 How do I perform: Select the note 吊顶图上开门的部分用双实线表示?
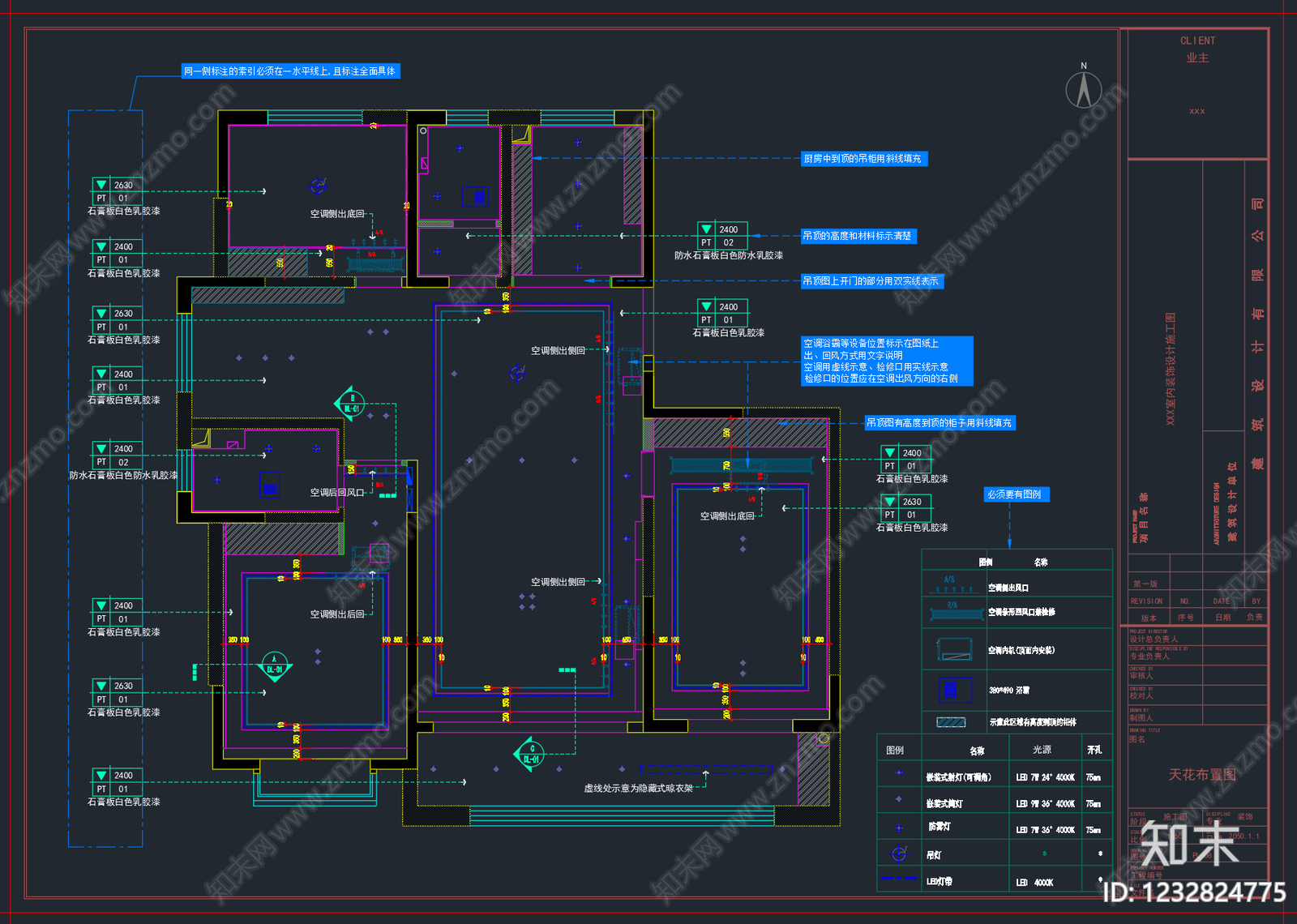click(872, 281)
